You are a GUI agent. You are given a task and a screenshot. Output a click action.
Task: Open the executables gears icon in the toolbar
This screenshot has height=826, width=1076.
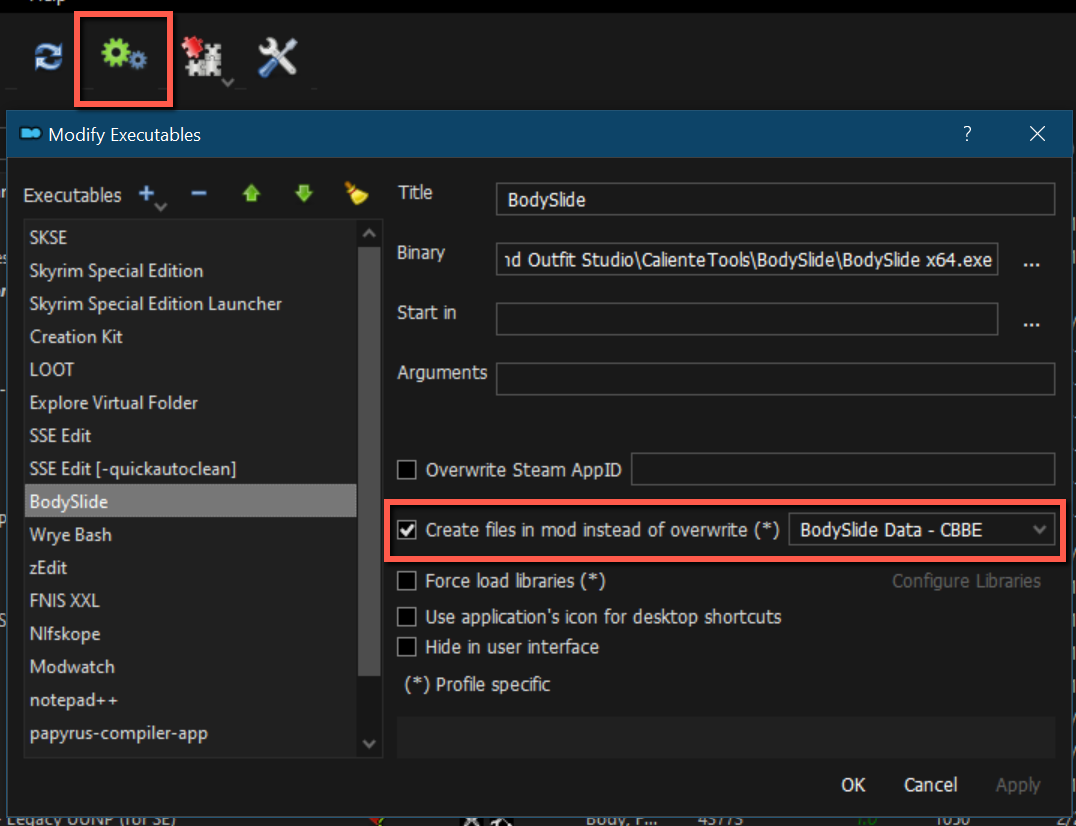pos(124,55)
